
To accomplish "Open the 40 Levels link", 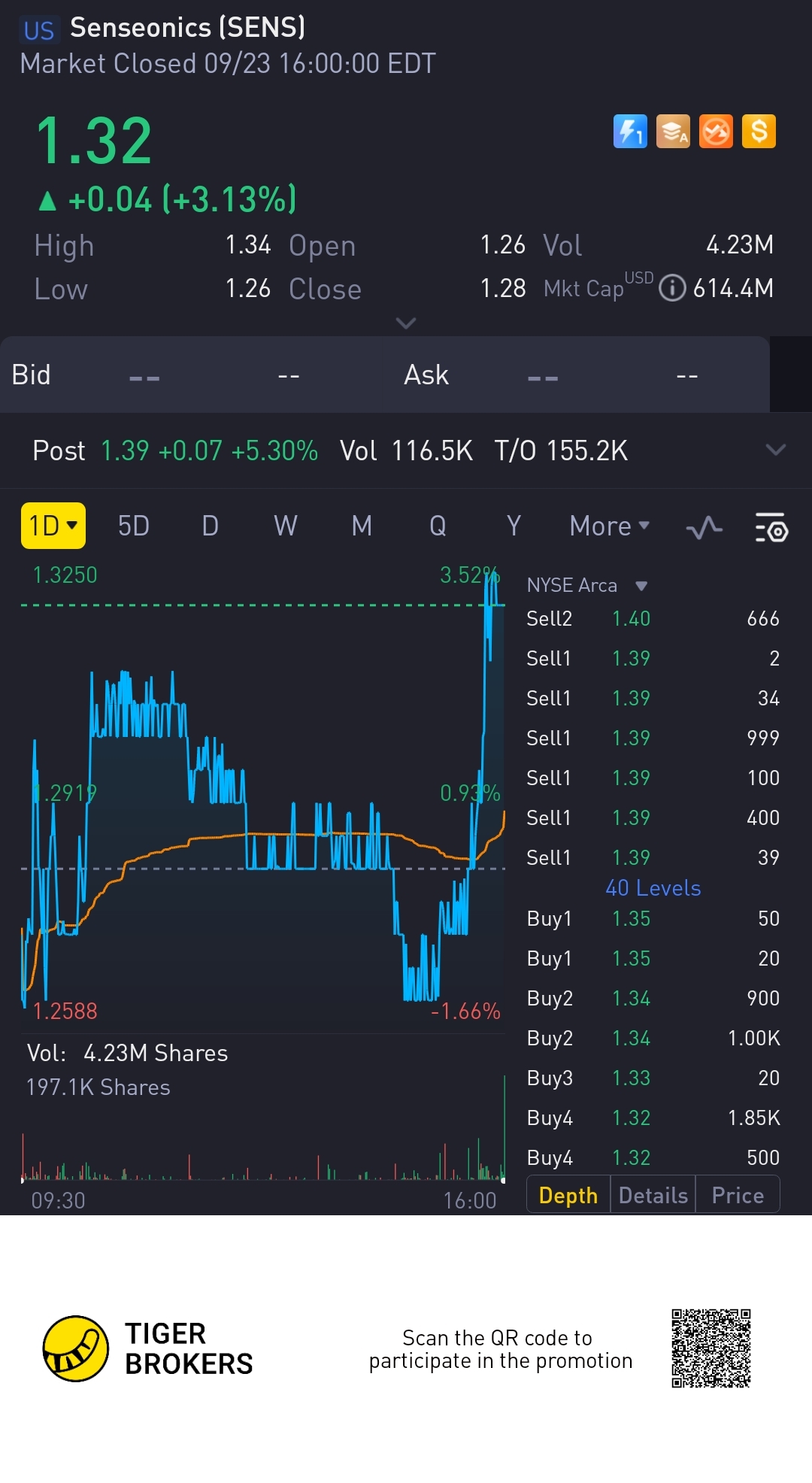I will coord(653,888).
